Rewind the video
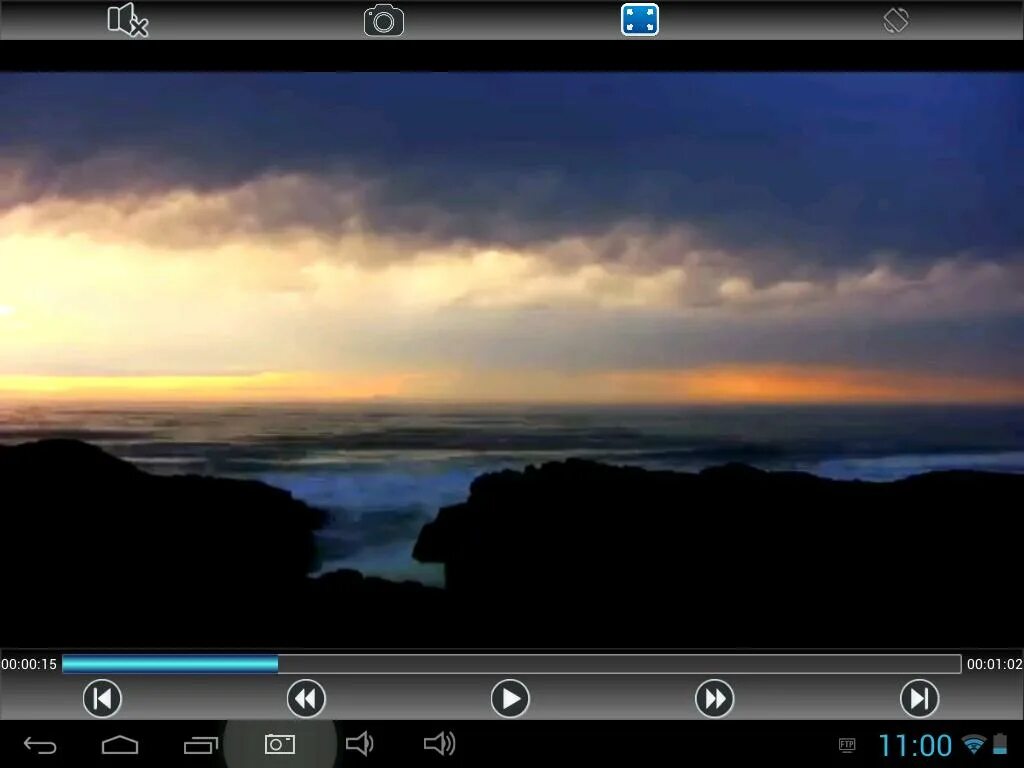1024x768 pixels. (306, 698)
